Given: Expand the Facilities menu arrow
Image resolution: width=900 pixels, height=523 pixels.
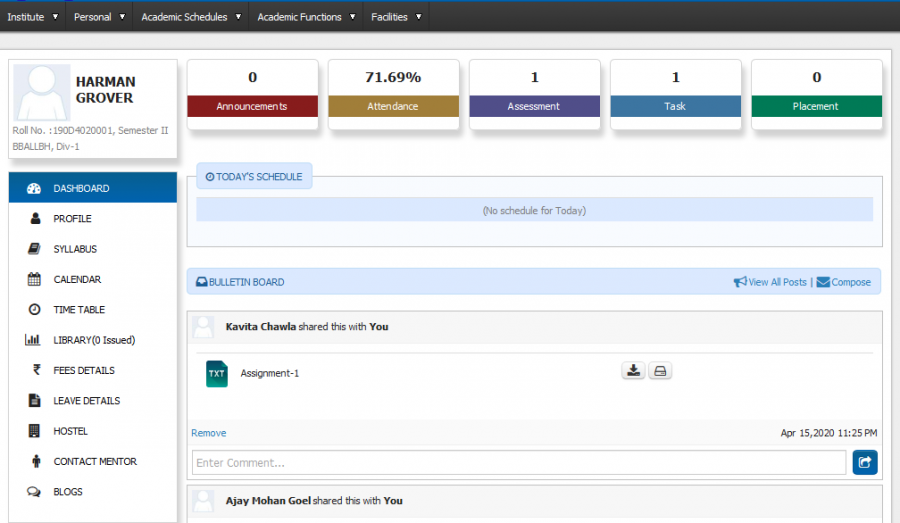Looking at the screenshot, I should pyautogui.click(x=418, y=17).
